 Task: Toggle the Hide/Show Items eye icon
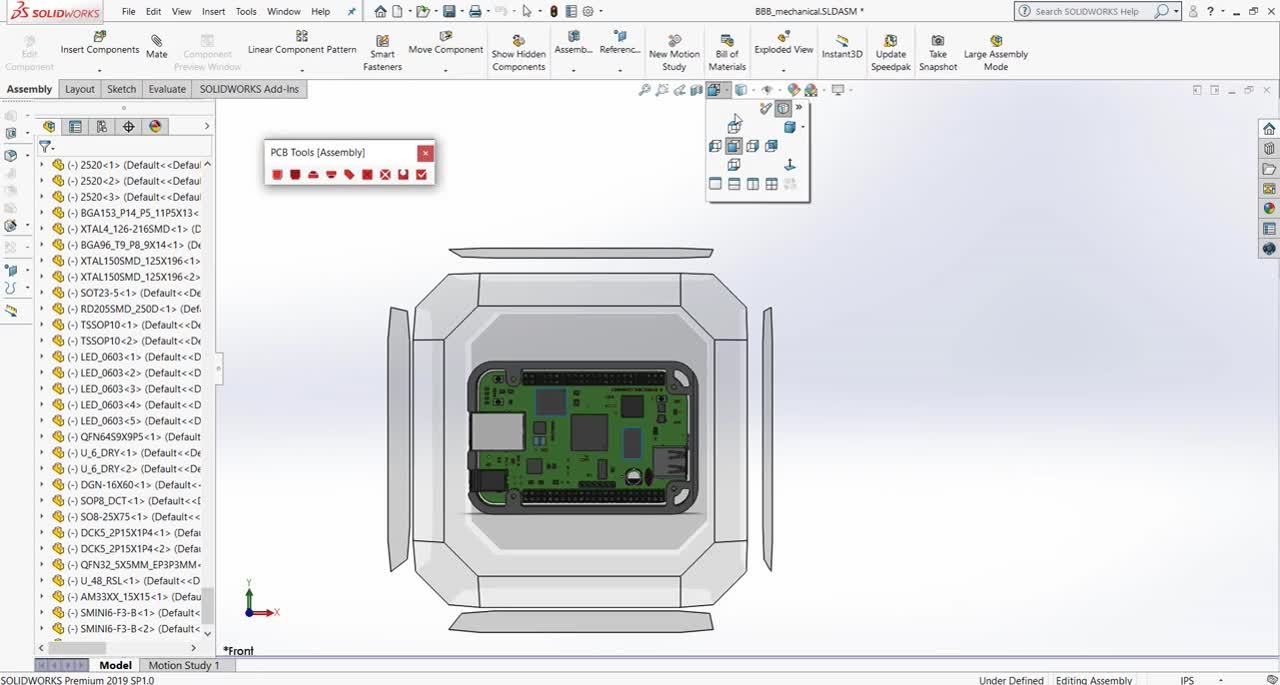click(x=768, y=90)
